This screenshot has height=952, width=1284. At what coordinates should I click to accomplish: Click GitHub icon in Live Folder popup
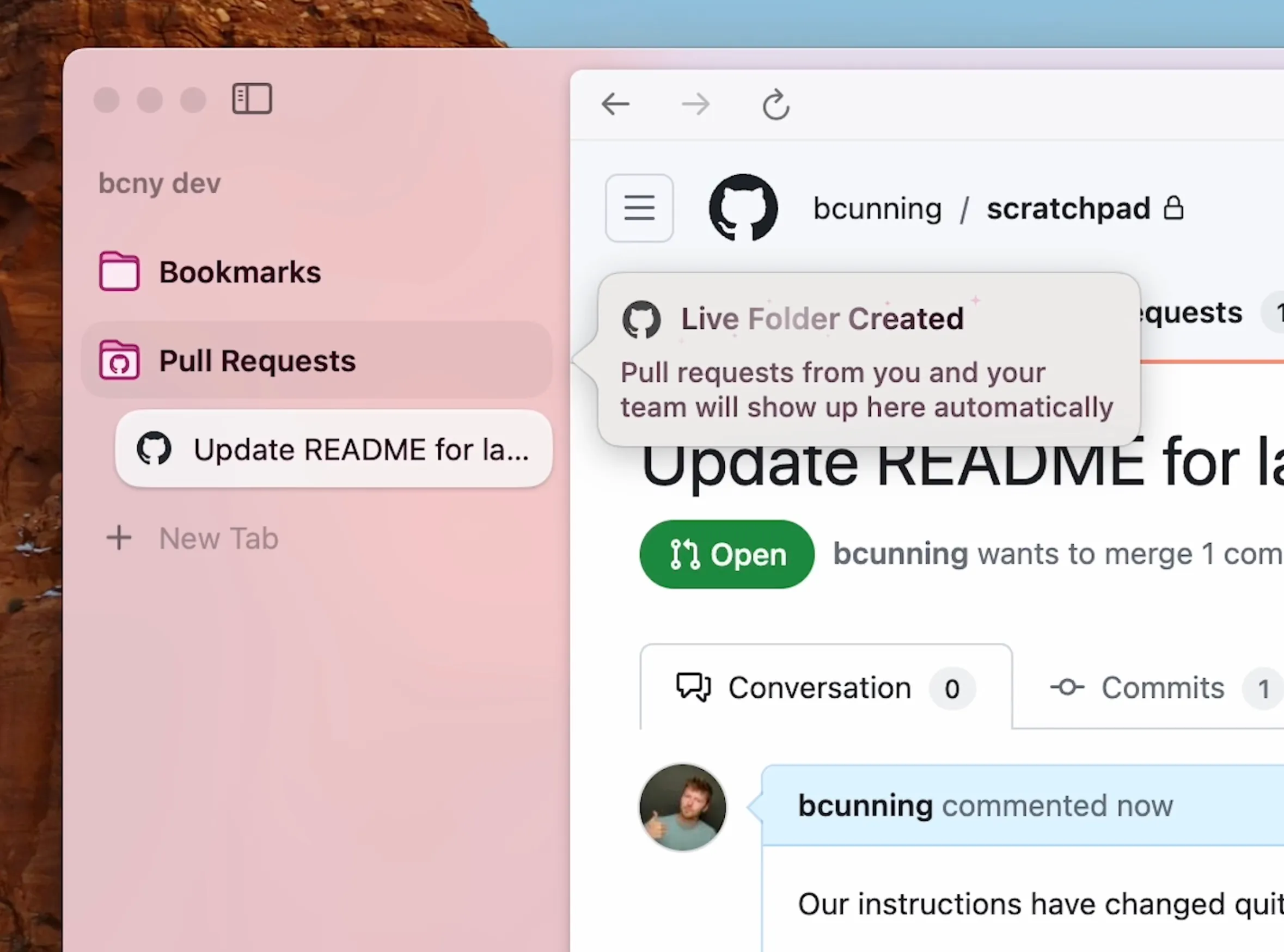(x=641, y=320)
